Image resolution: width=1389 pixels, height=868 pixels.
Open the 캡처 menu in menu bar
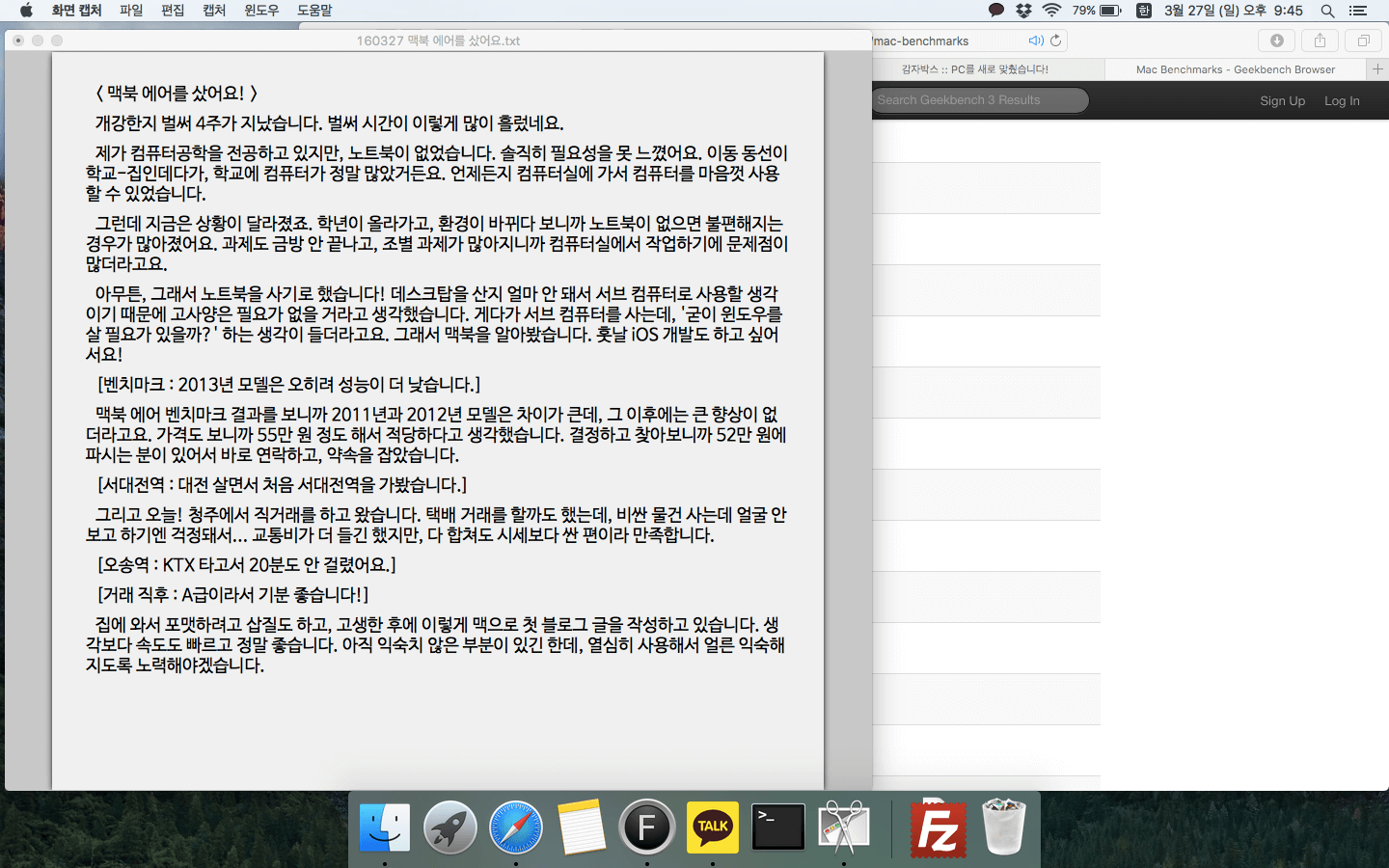(214, 11)
